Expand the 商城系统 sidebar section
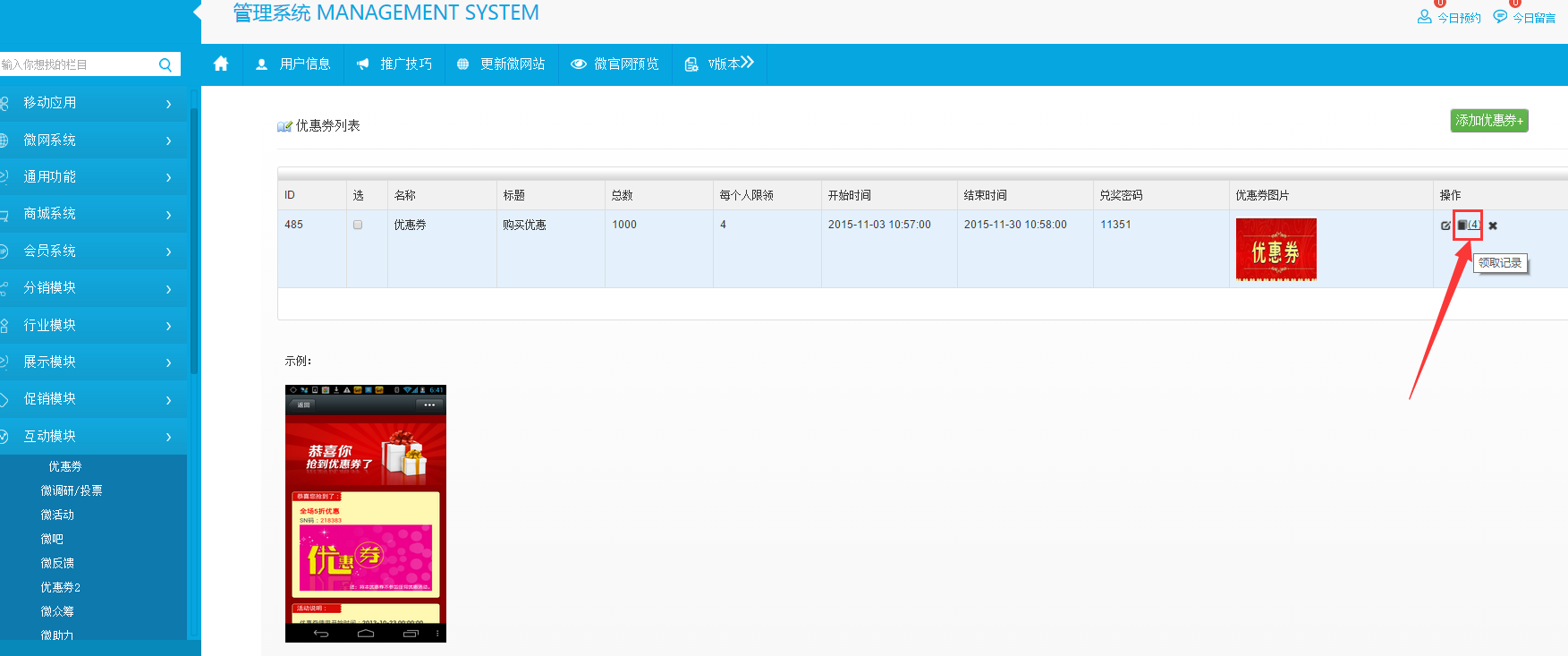The width and height of the screenshot is (1568, 656). [x=89, y=214]
